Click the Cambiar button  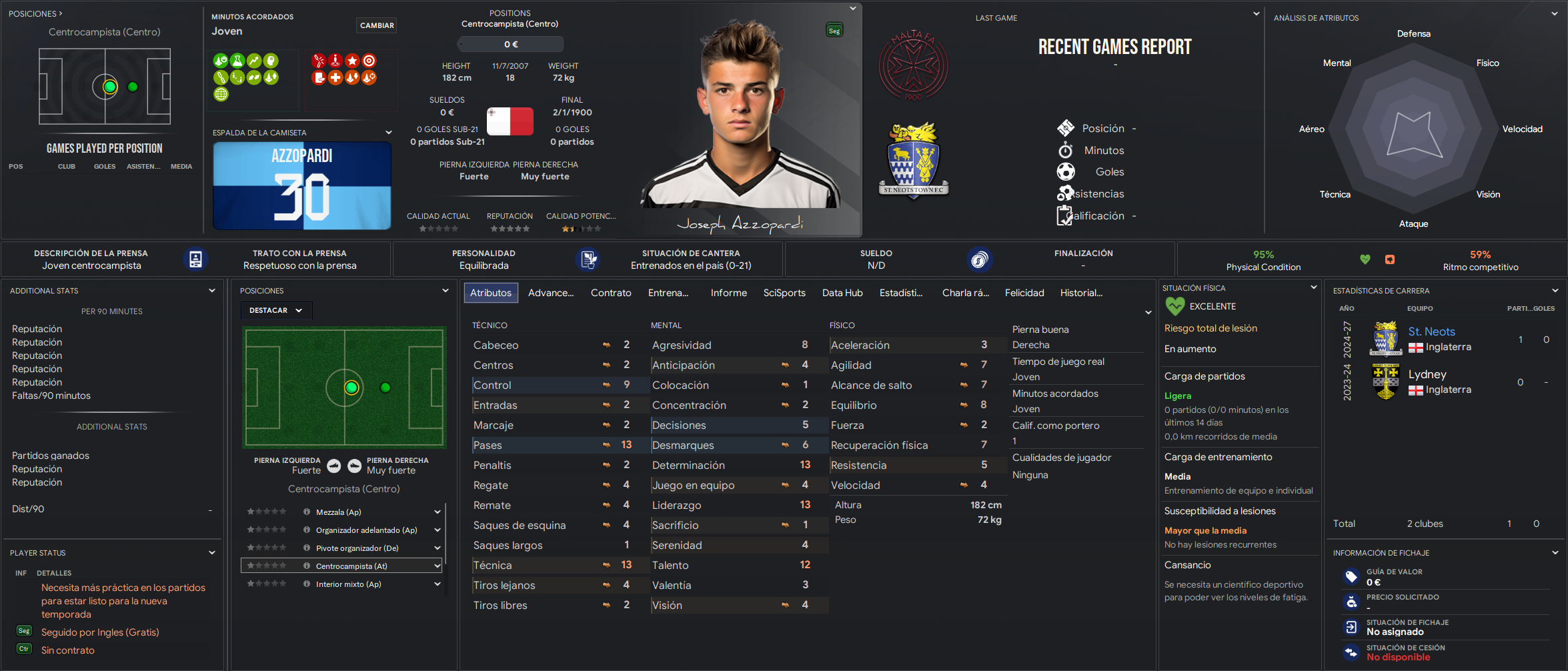377,25
